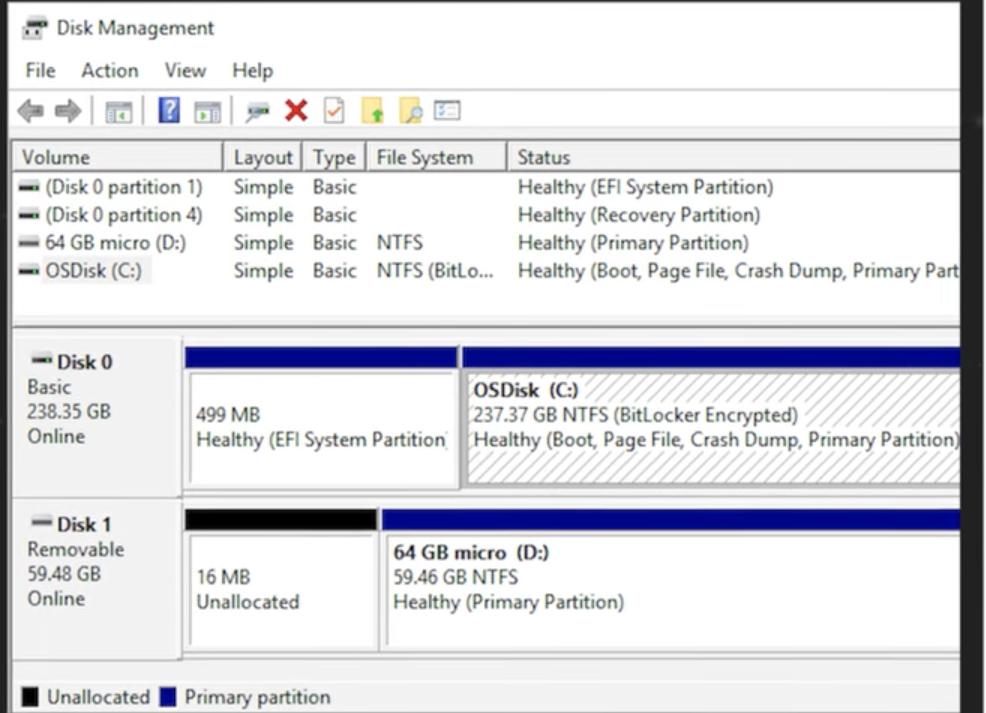The width and height of the screenshot is (986, 713).
Task: Click the blue Primary partition legend swatch
Action: pos(168,697)
